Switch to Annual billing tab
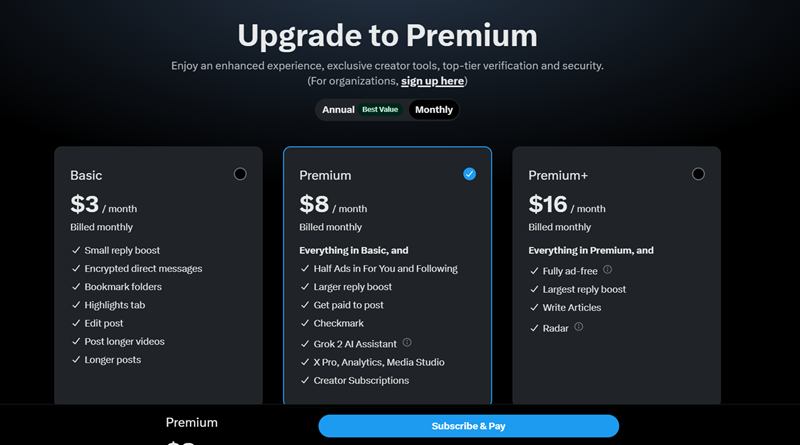800x445 pixels. pyautogui.click(x=338, y=110)
